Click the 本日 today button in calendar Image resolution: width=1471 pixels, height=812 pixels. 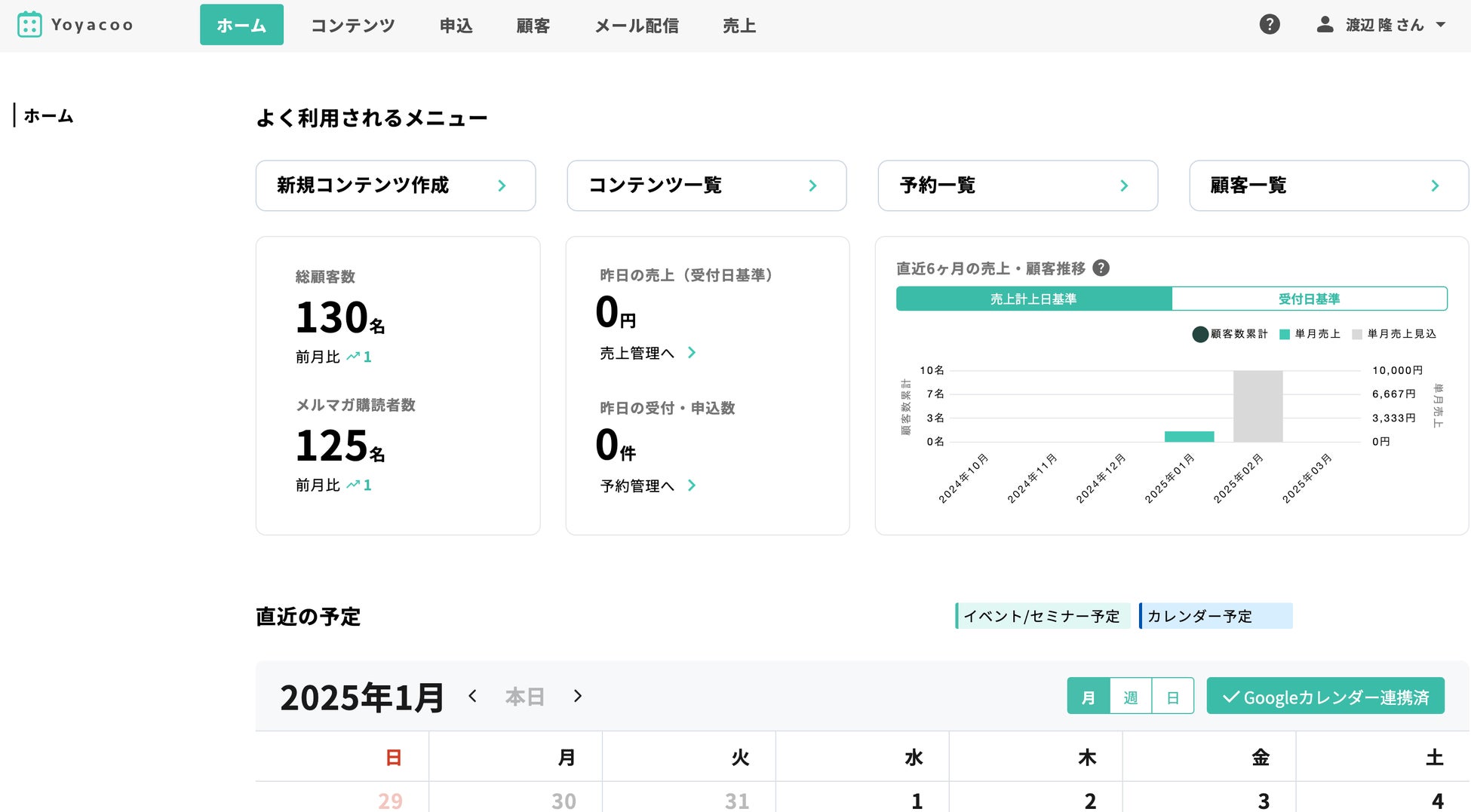524,697
